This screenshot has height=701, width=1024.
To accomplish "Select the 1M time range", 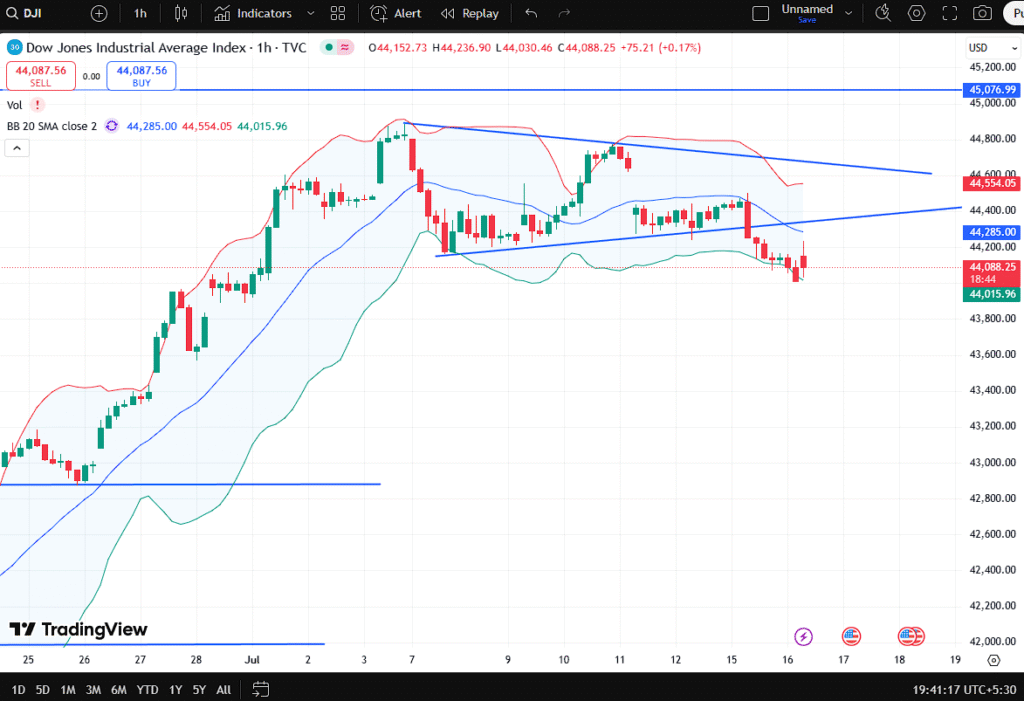I will tap(68, 689).
